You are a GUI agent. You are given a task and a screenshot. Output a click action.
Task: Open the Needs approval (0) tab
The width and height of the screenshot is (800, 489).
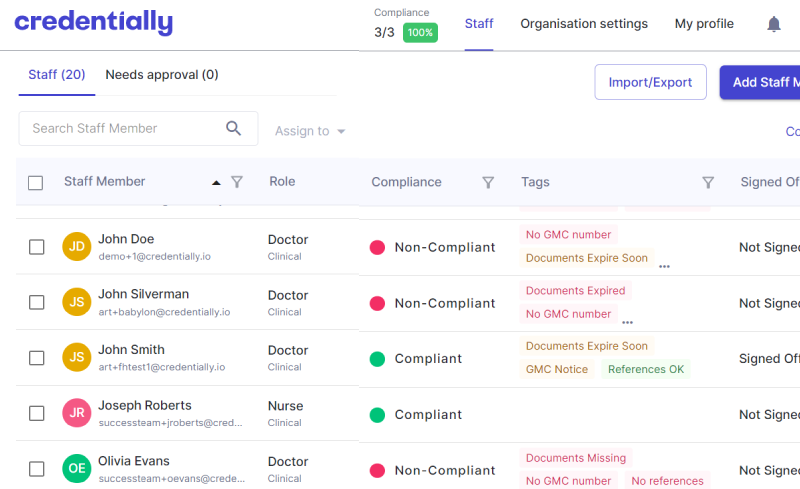click(162, 75)
